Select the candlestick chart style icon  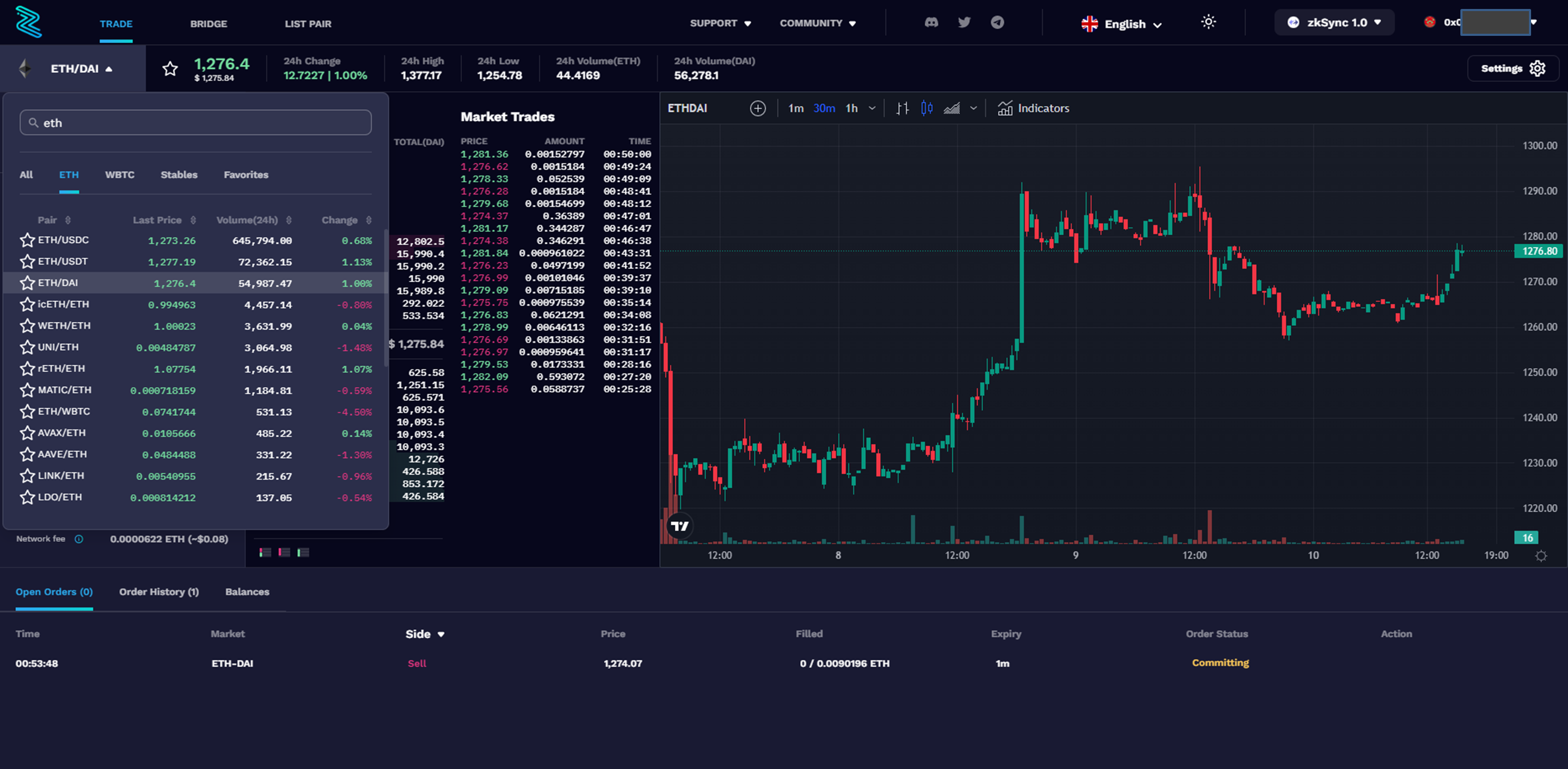tap(926, 108)
